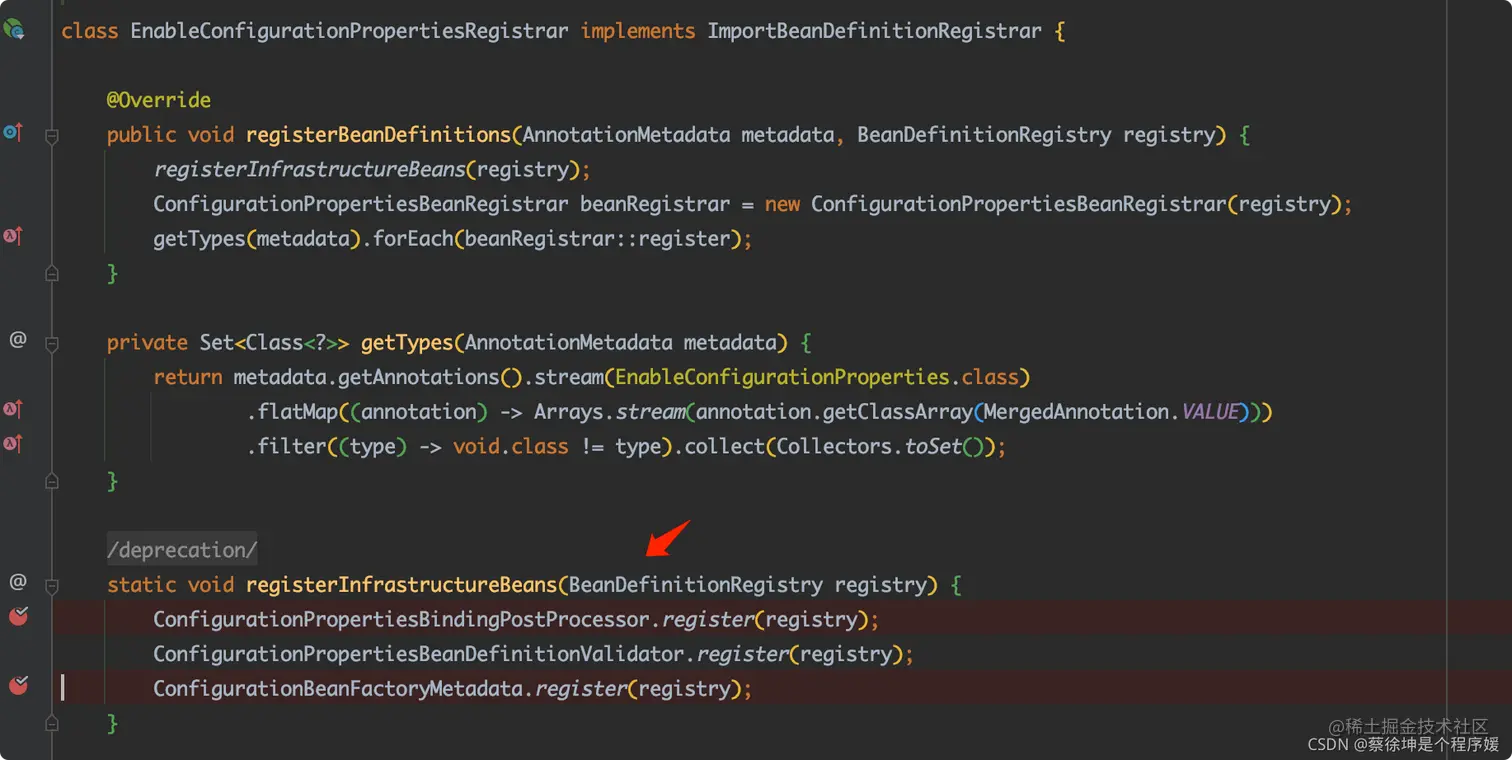
Task: Click the ConfigurationPropertiesBeanDefinitionValidator class reference
Action: [418, 654]
